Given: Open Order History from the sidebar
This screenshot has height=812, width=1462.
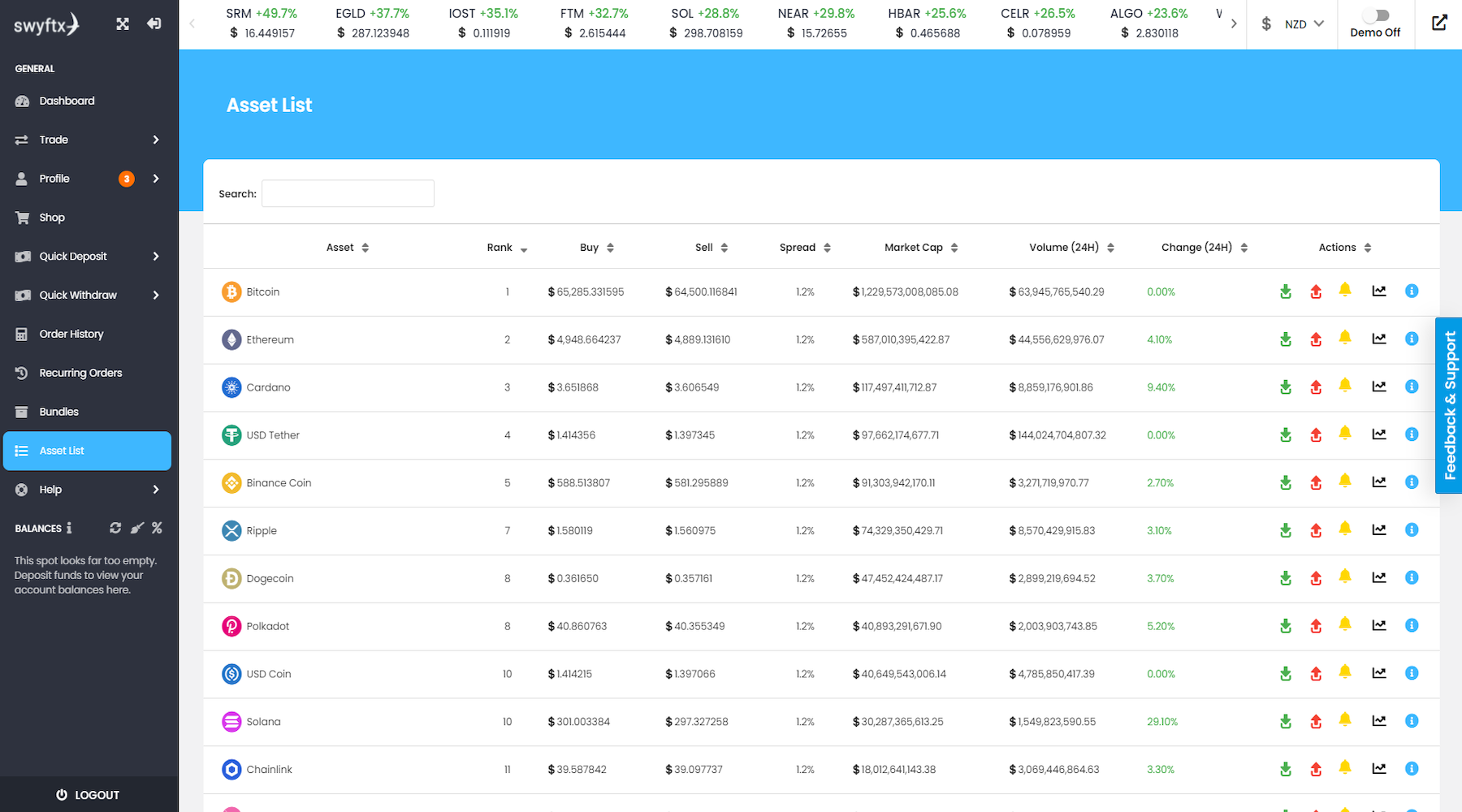Looking at the screenshot, I should tap(71, 335).
